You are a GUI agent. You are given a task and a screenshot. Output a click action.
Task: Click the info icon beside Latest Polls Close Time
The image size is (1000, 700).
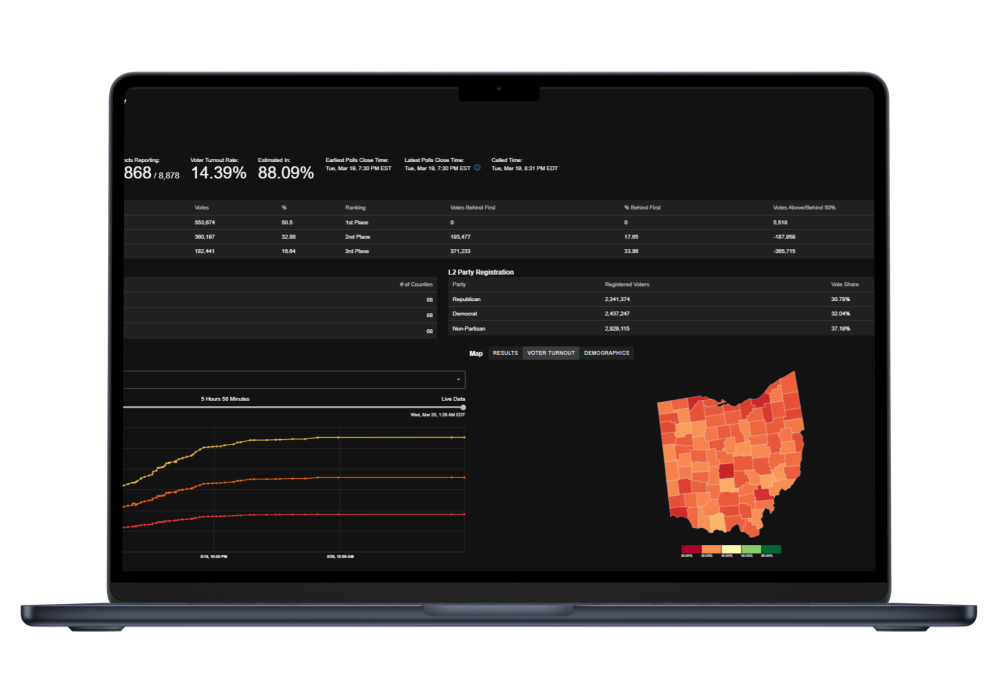click(477, 168)
